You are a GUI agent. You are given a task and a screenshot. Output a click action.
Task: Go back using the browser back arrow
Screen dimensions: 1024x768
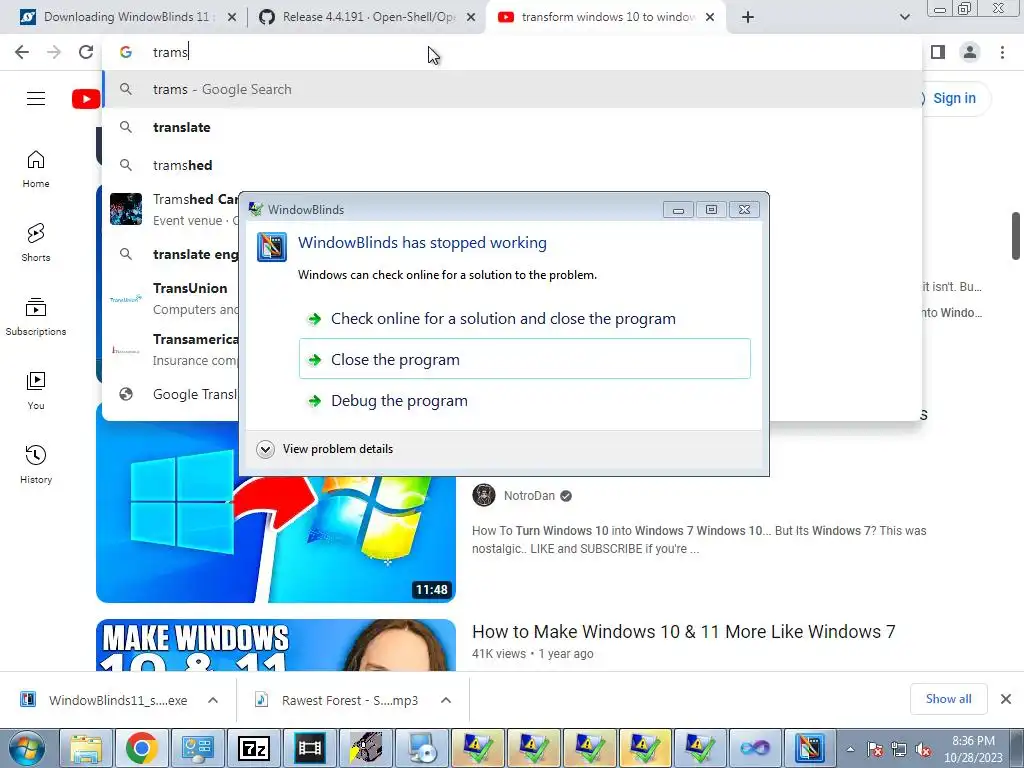pyautogui.click(x=22, y=52)
